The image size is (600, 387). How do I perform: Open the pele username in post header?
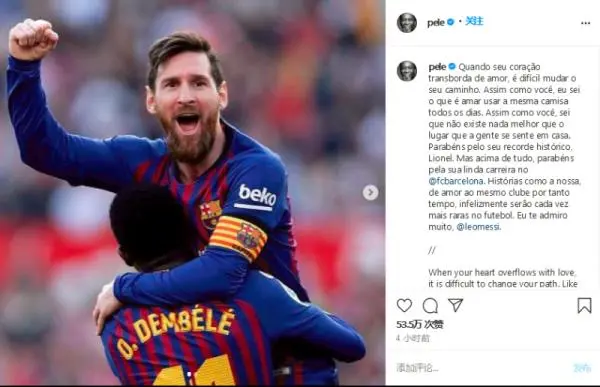(x=436, y=23)
